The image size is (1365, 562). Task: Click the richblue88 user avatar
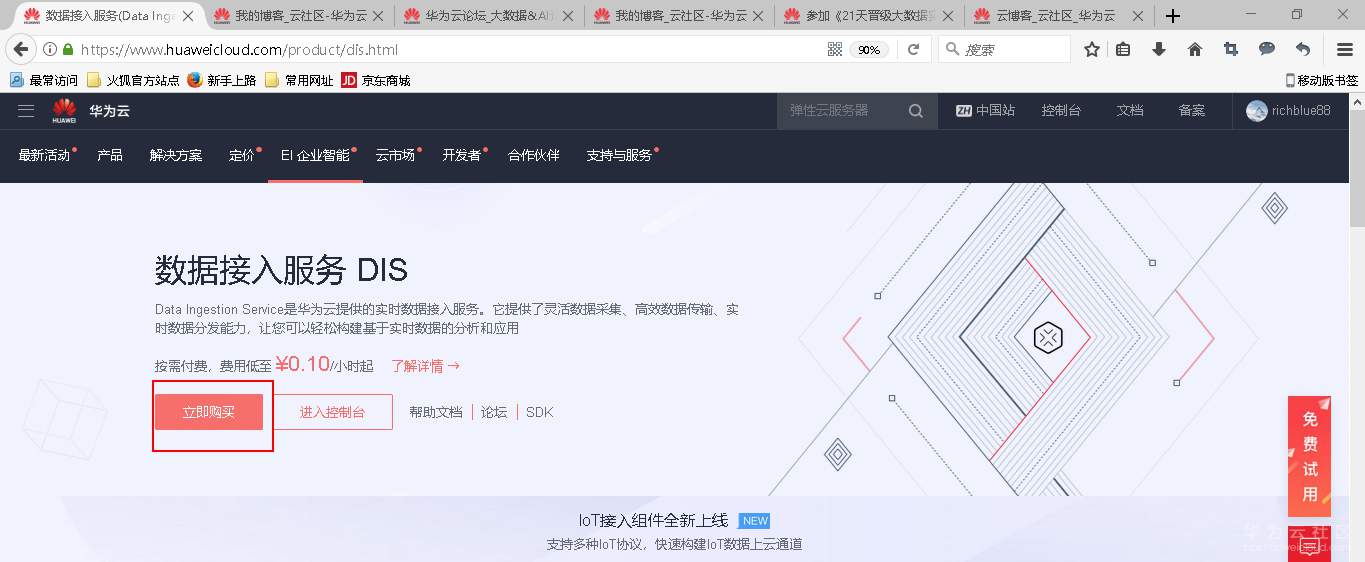[1257, 111]
